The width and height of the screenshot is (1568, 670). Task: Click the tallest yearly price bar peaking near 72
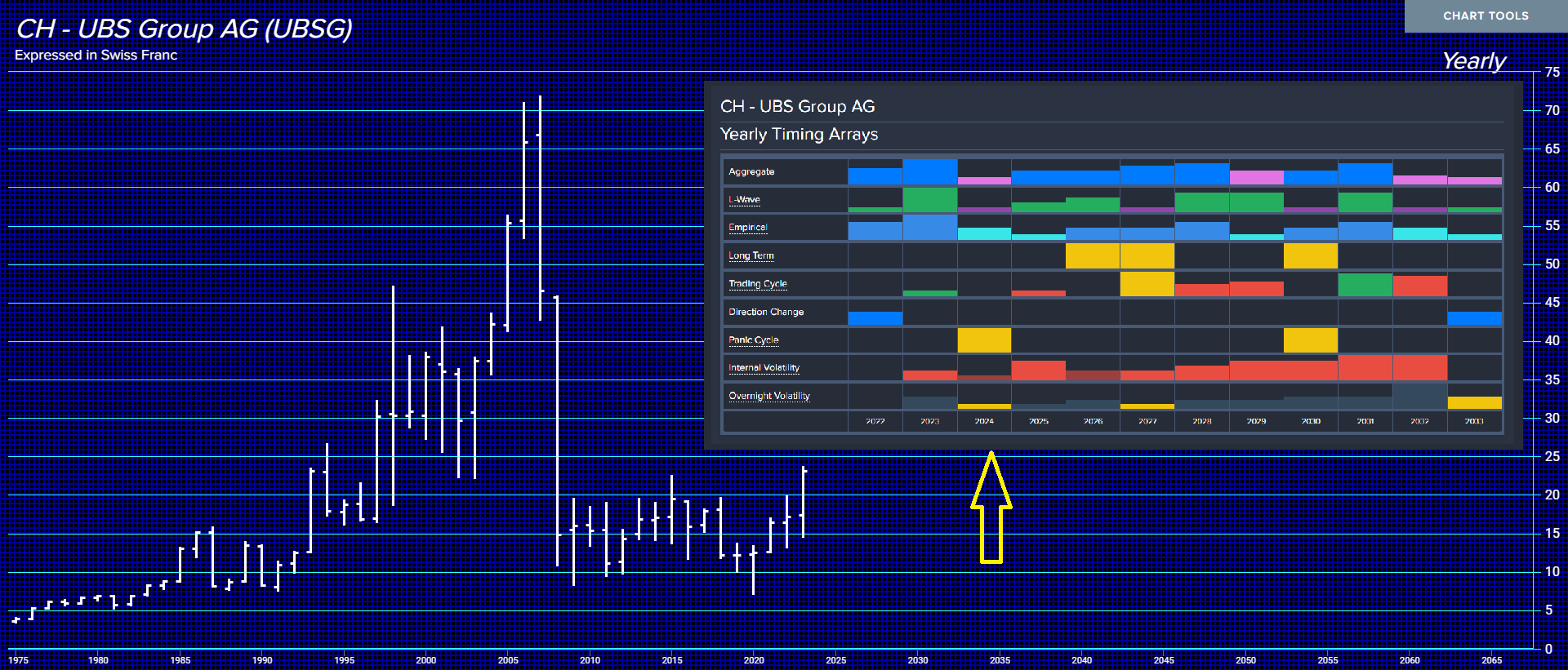pyautogui.click(x=540, y=208)
